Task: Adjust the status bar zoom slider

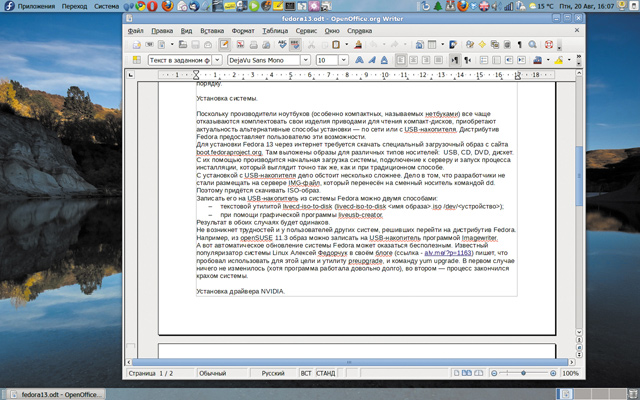Action: pyautogui.click(x=523, y=373)
